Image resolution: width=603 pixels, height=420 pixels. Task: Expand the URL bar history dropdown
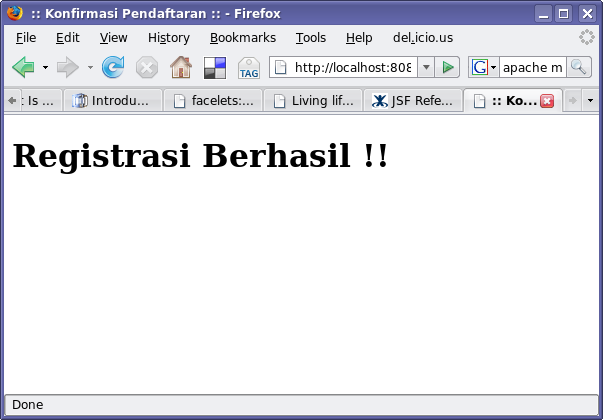[x=425, y=67]
